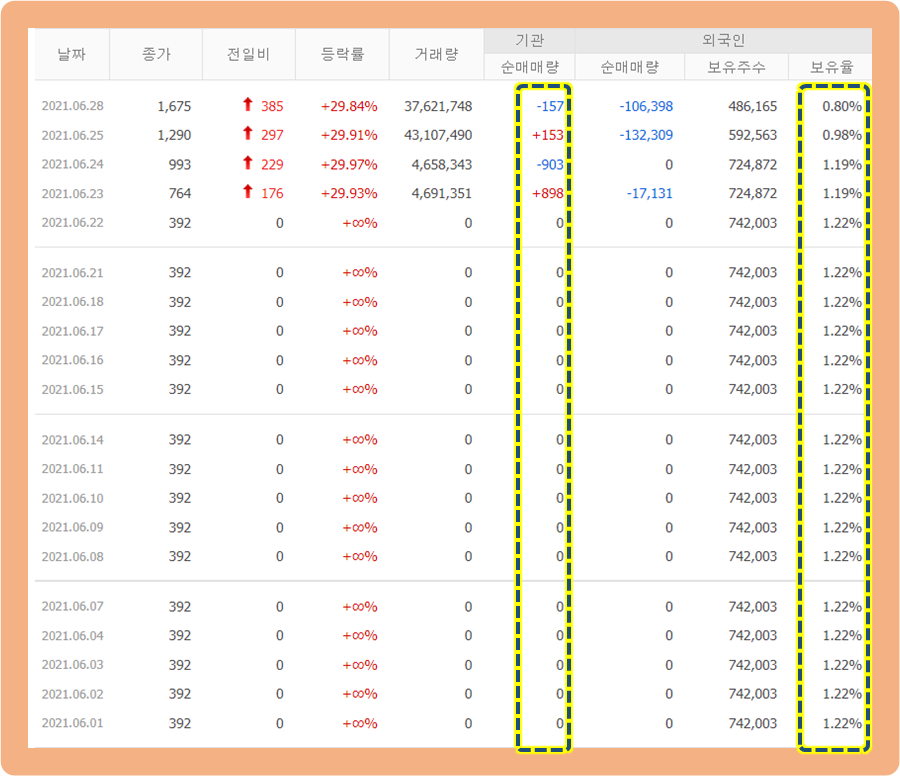The image size is (900, 776).
Task: Click the 기관 group header
Action: (x=529, y=40)
